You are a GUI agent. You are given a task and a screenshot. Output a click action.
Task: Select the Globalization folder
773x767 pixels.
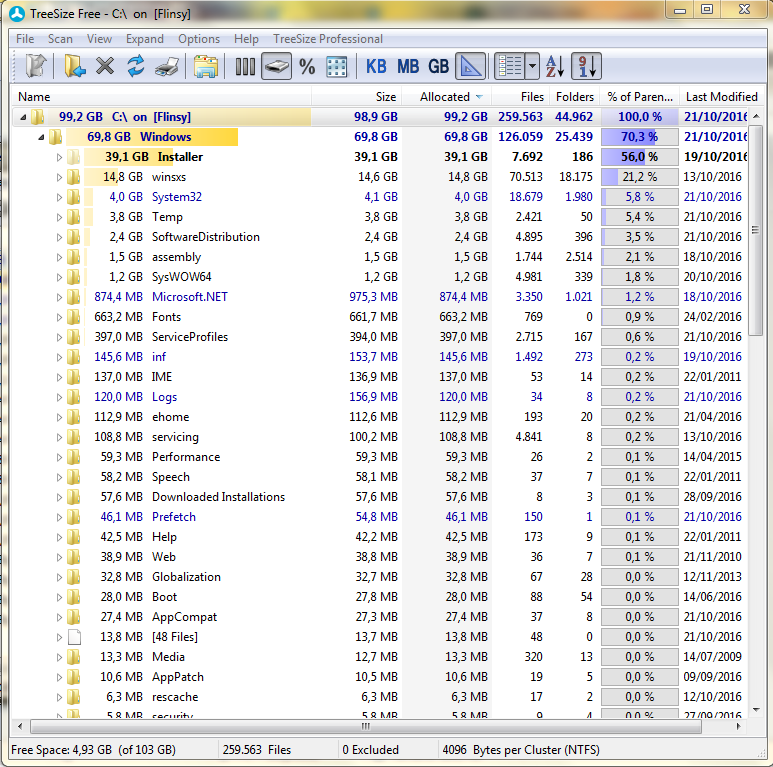pos(186,577)
